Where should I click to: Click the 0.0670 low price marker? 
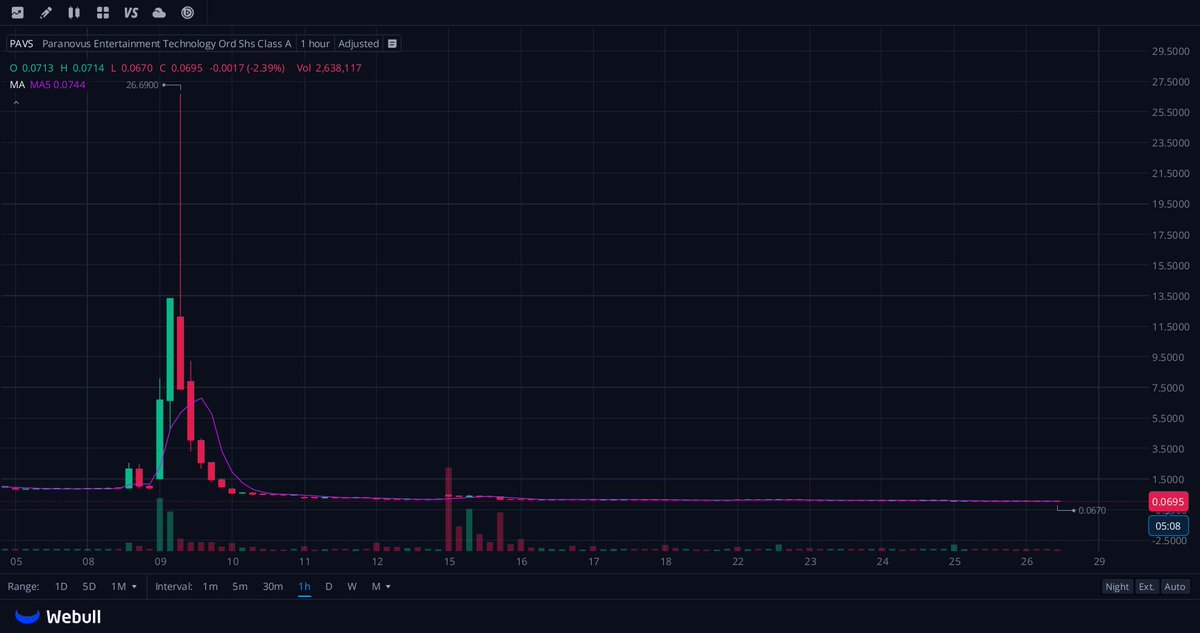[x=1092, y=511]
